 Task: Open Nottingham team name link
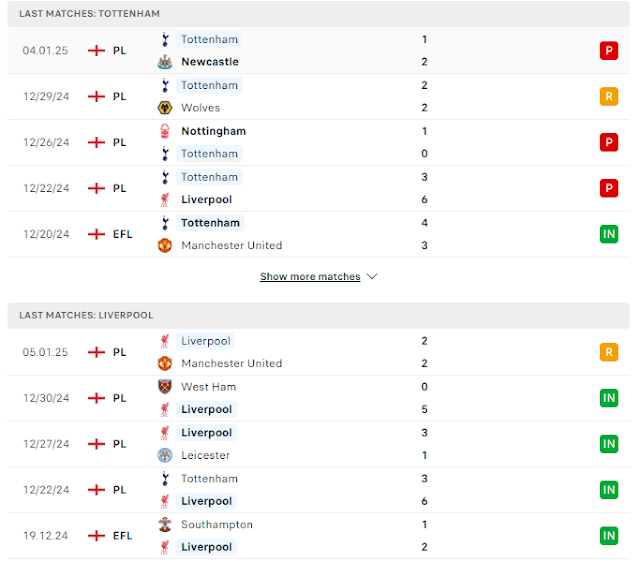pos(213,131)
